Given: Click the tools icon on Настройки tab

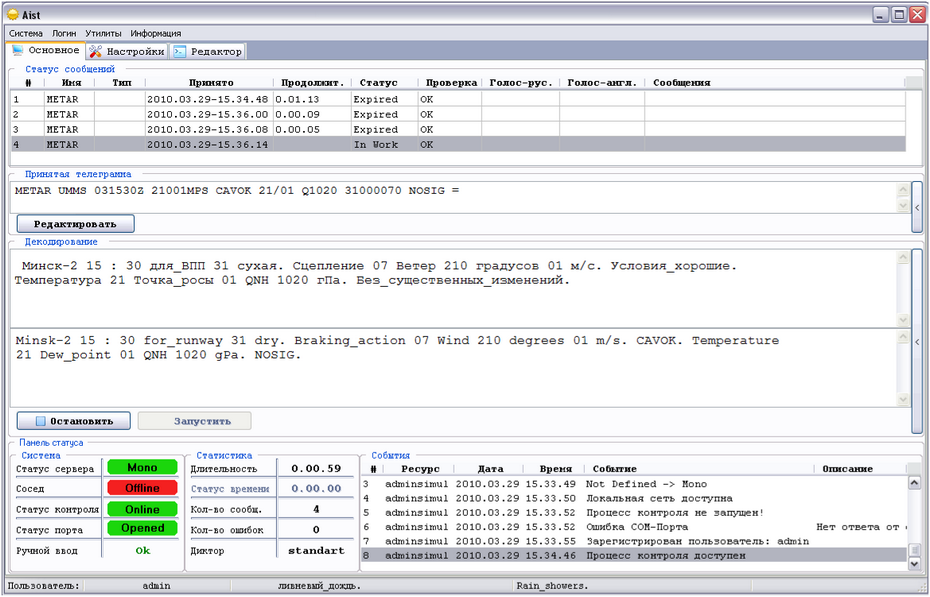Looking at the screenshot, I should point(96,51).
